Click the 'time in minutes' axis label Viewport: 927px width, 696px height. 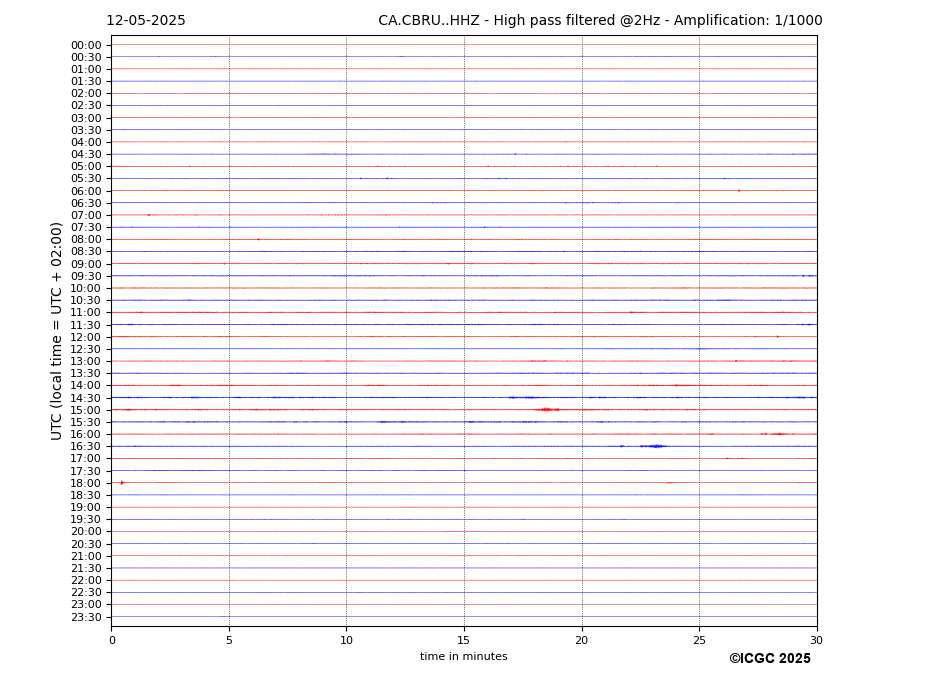464,656
